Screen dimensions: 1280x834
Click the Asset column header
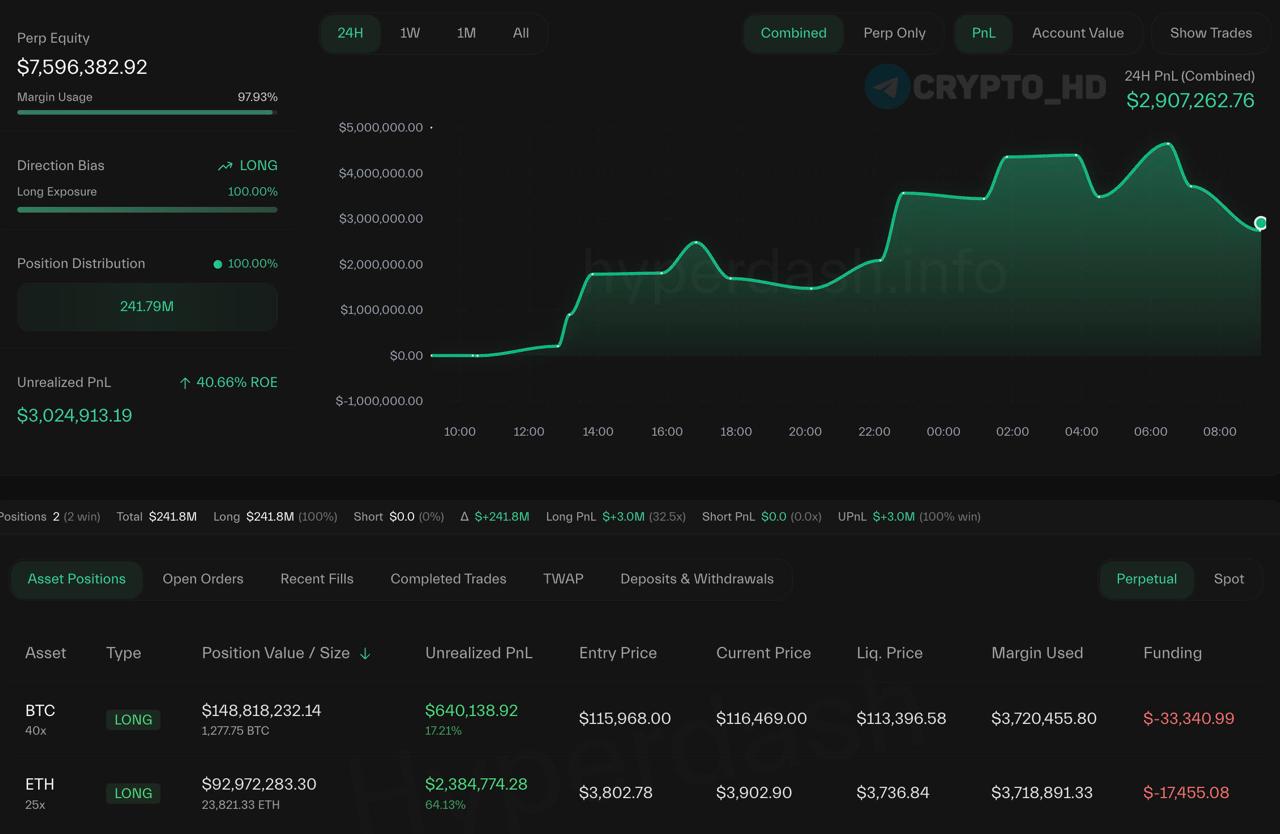[x=46, y=653]
